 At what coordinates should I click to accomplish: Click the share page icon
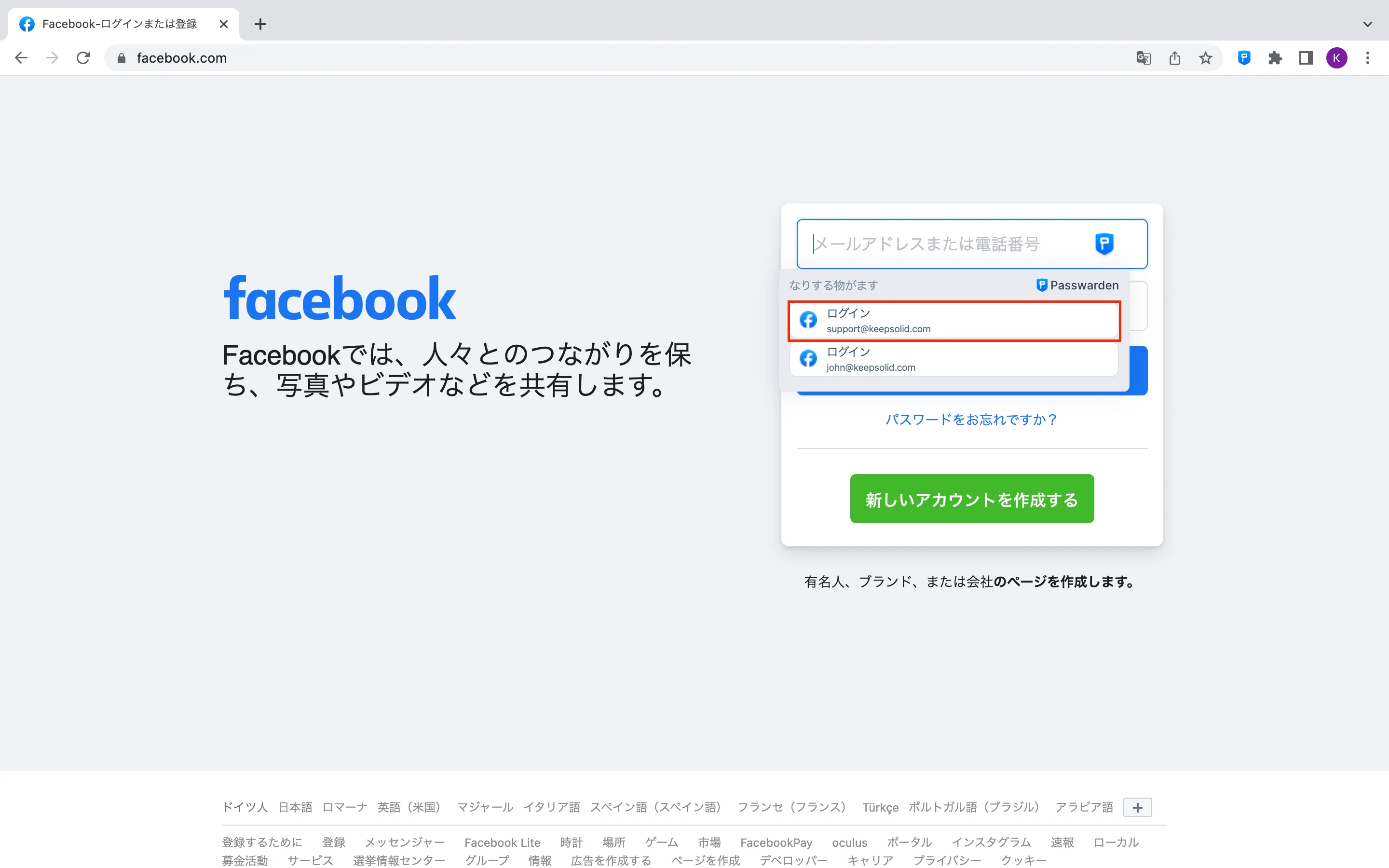click(x=1174, y=58)
